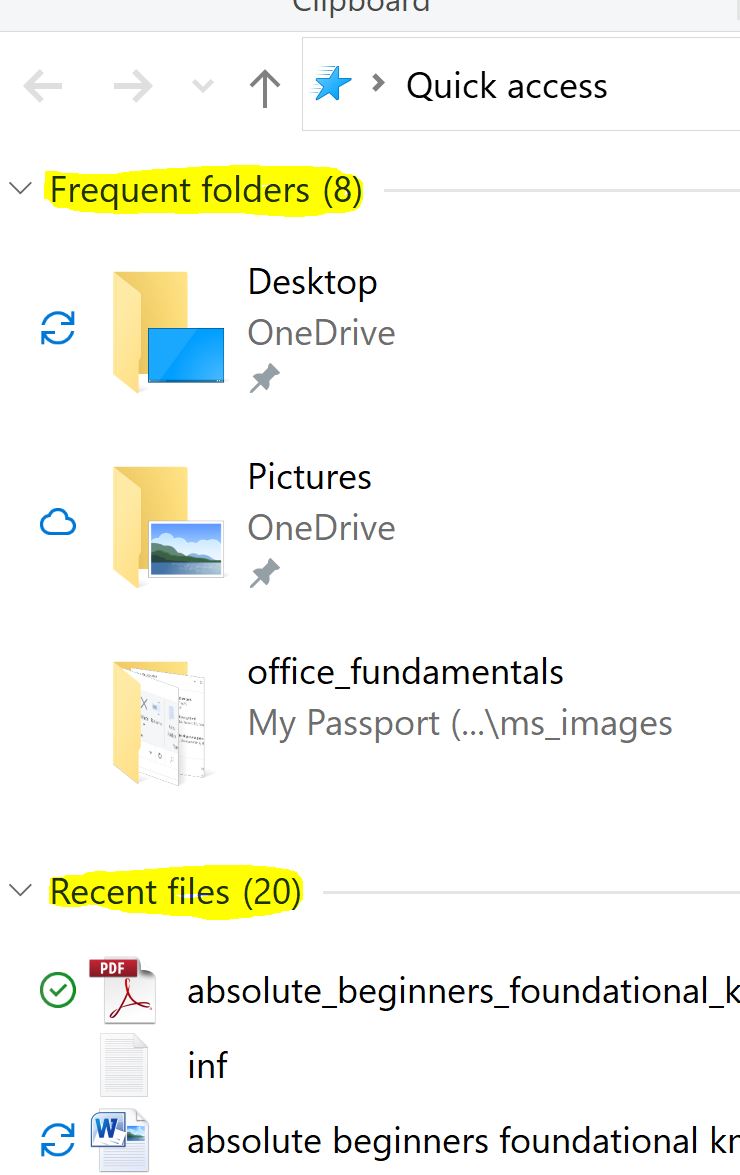The width and height of the screenshot is (740, 1175).
Task: Open the Desktop folder icon
Action: tap(168, 331)
